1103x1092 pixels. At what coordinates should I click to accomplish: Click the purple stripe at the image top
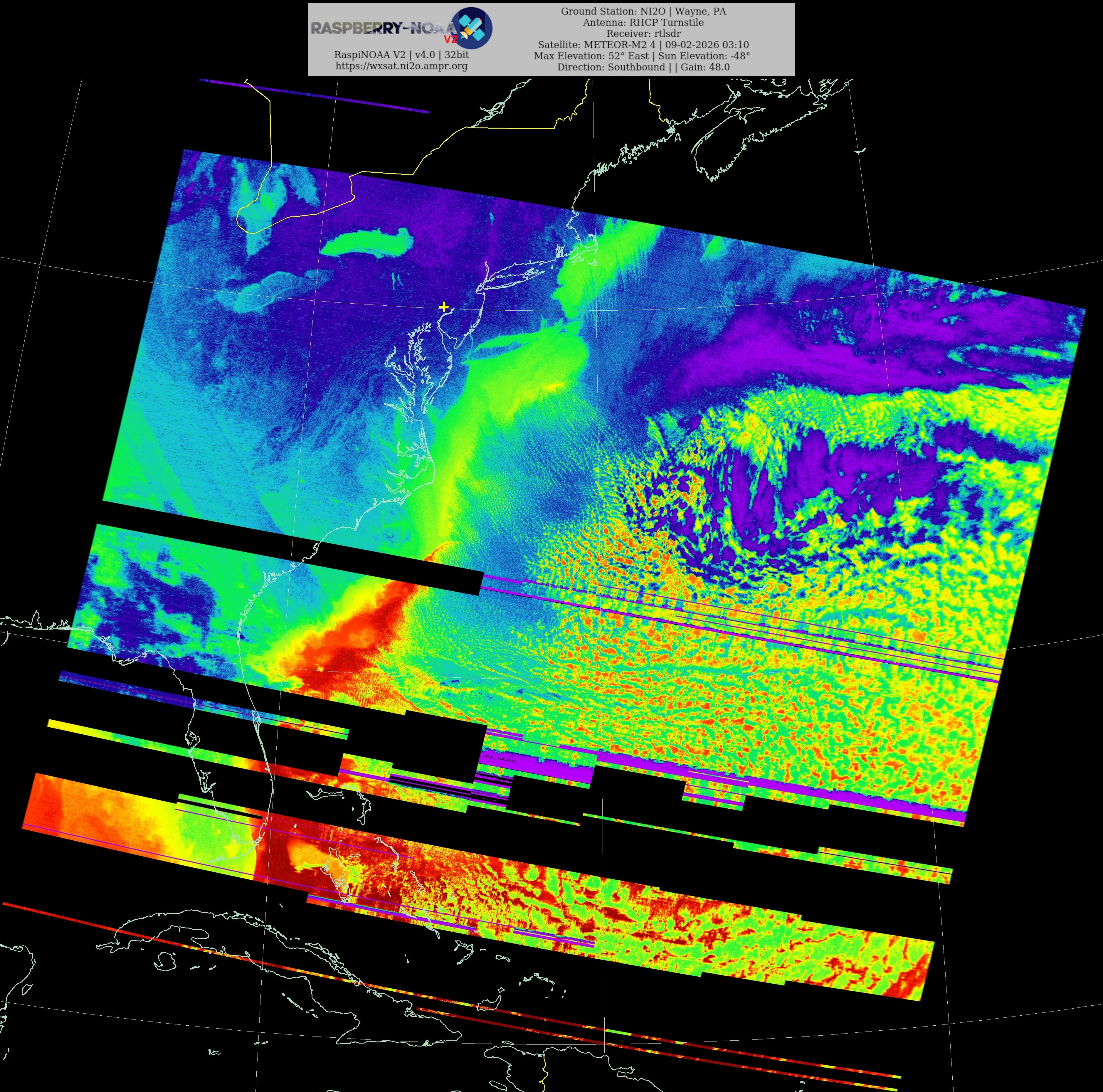(x=314, y=96)
